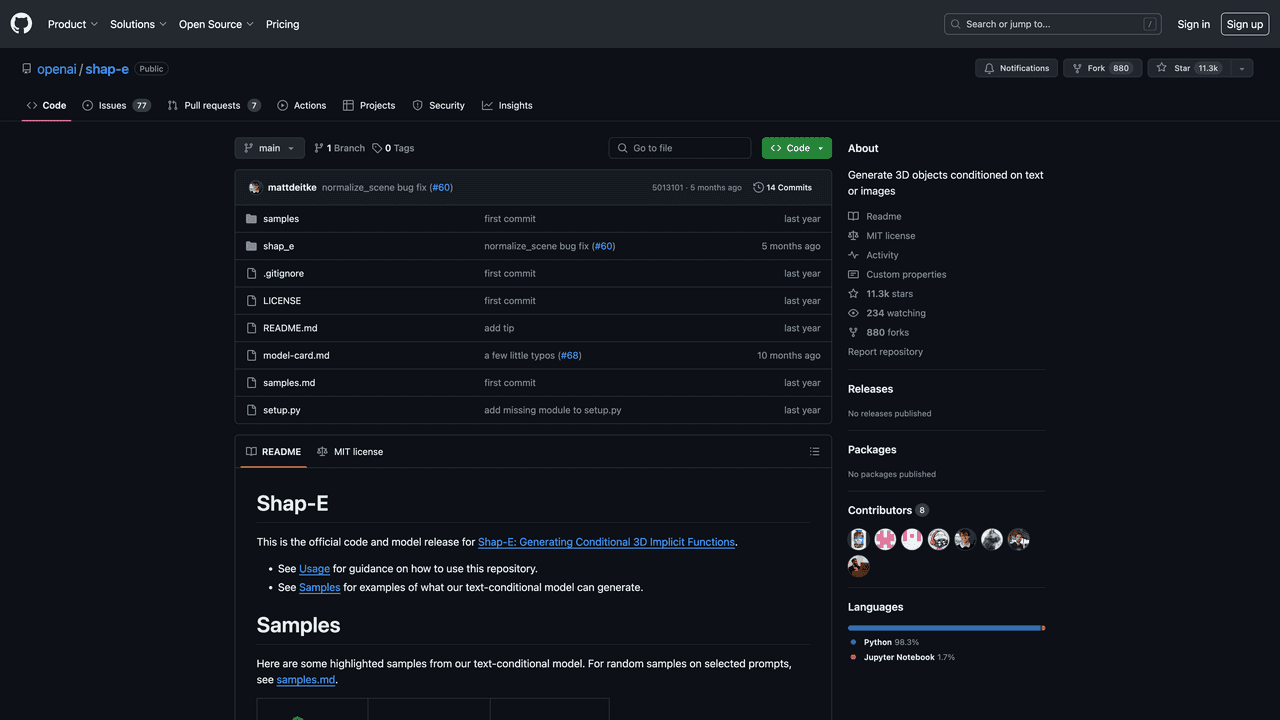
Task: Star the shap-e repository
Action: [x=1188, y=68]
